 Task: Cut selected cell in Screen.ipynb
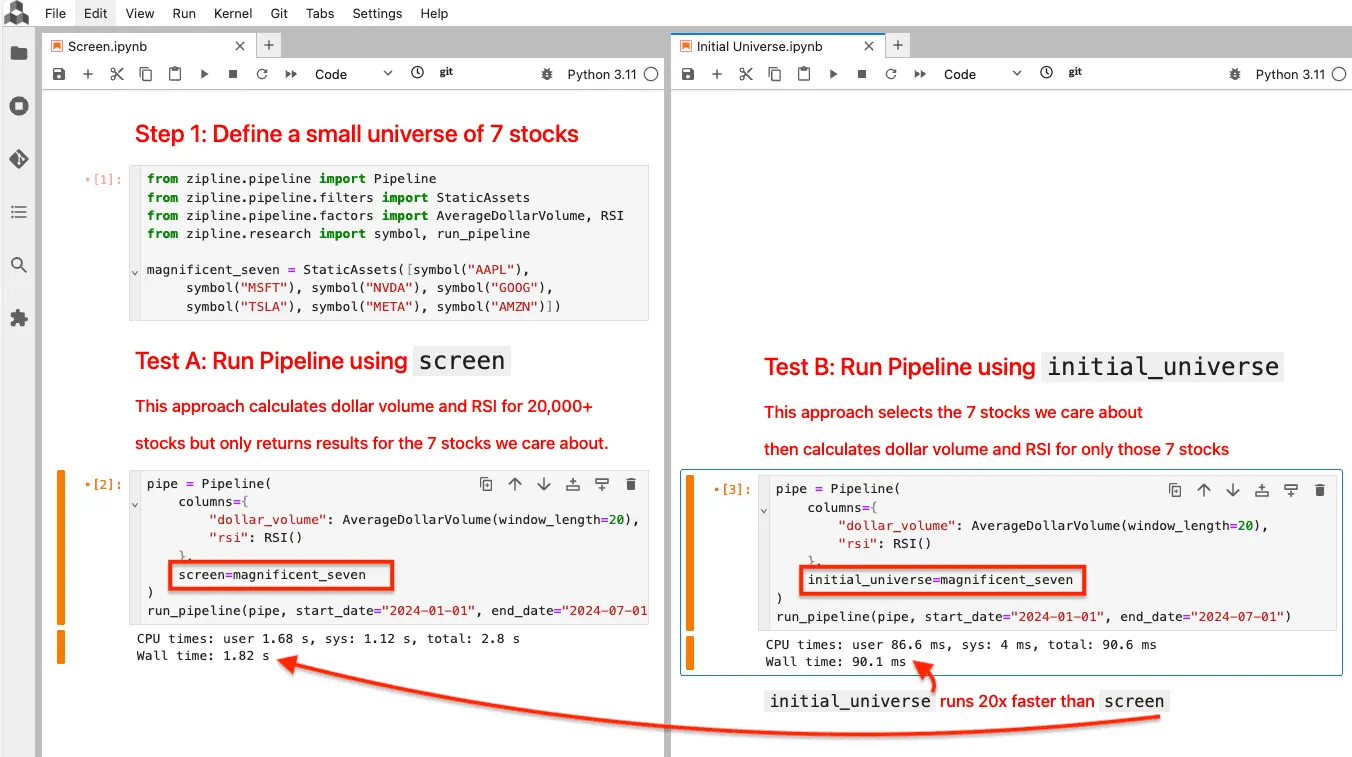117,74
